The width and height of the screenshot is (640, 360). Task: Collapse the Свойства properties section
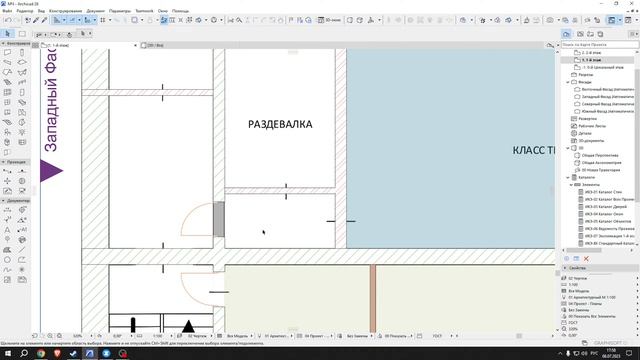[x=565, y=268]
